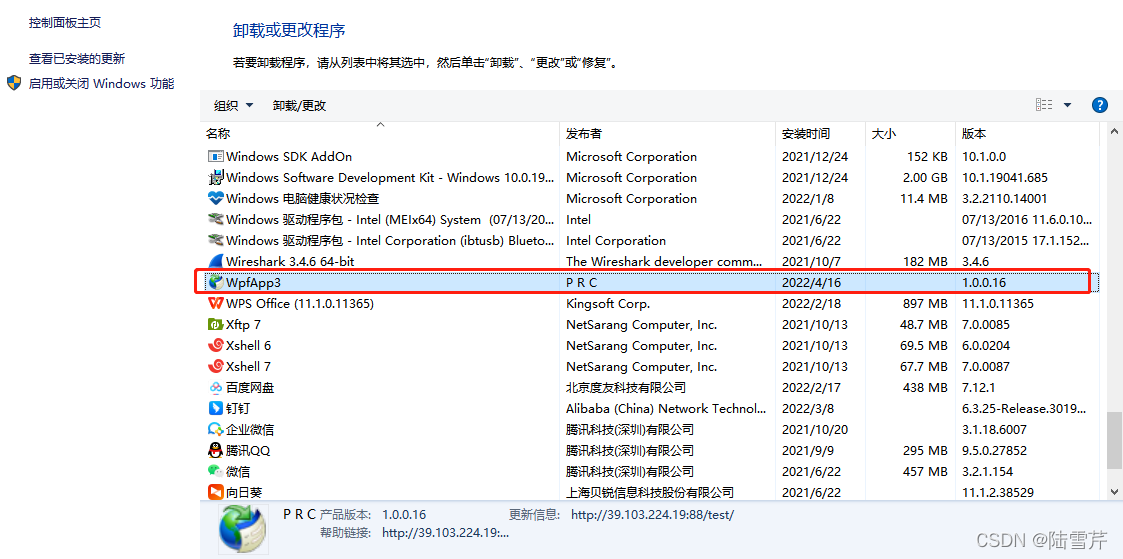Click version 9.5.0.27852 of 腾讯QQ
This screenshot has width=1123, height=559.
point(995,450)
